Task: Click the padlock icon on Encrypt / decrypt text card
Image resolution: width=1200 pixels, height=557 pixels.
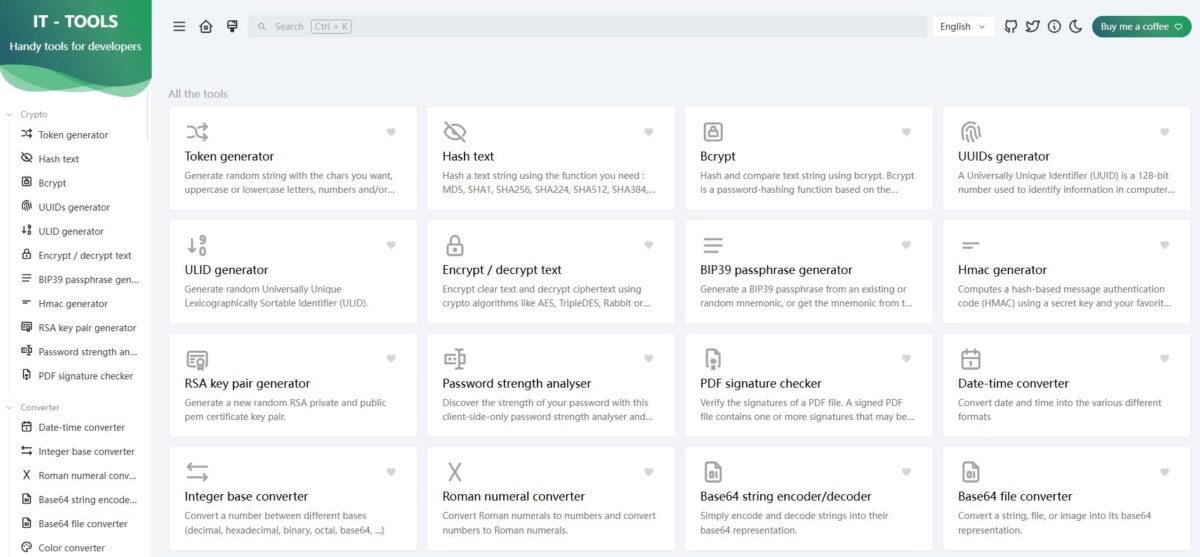Action: (x=454, y=245)
